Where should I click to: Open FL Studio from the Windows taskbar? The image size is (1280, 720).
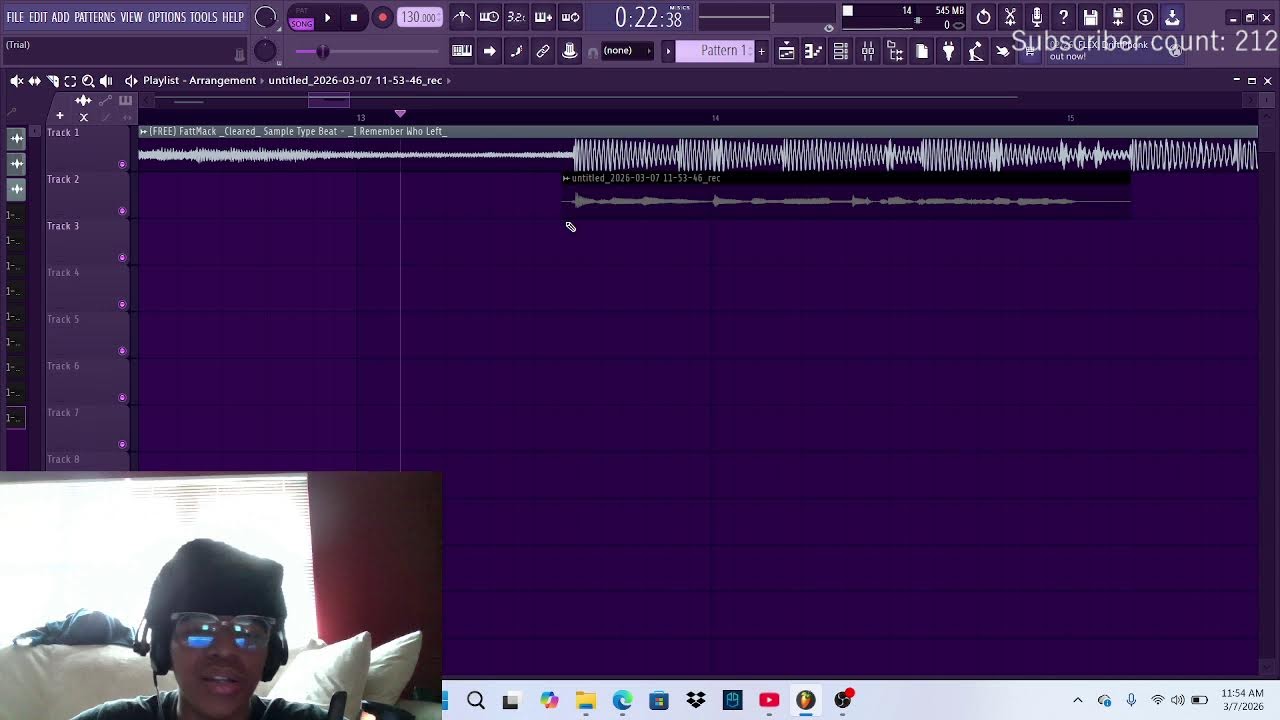(x=805, y=700)
